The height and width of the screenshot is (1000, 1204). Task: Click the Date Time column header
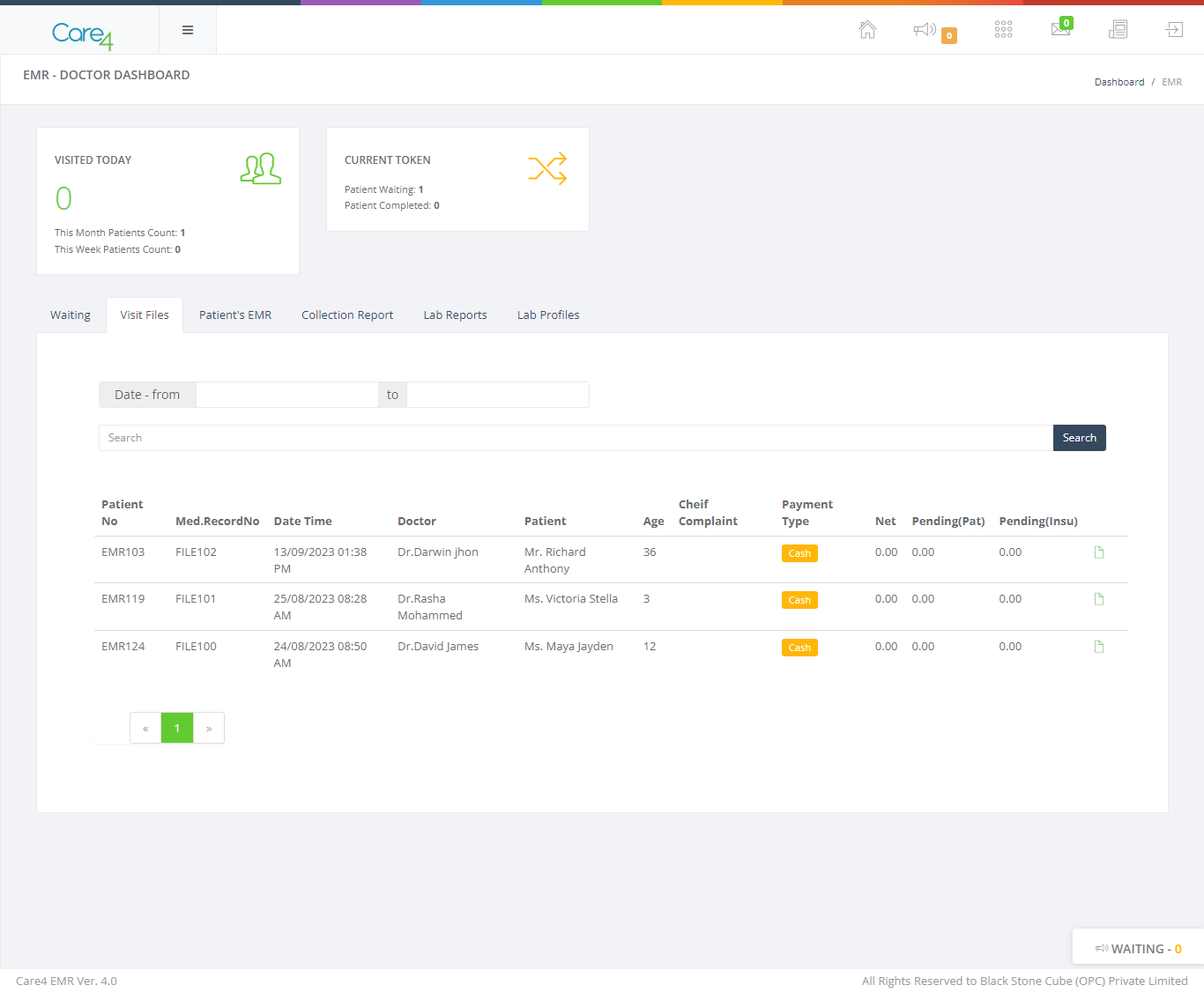click(x=303, y=522)
